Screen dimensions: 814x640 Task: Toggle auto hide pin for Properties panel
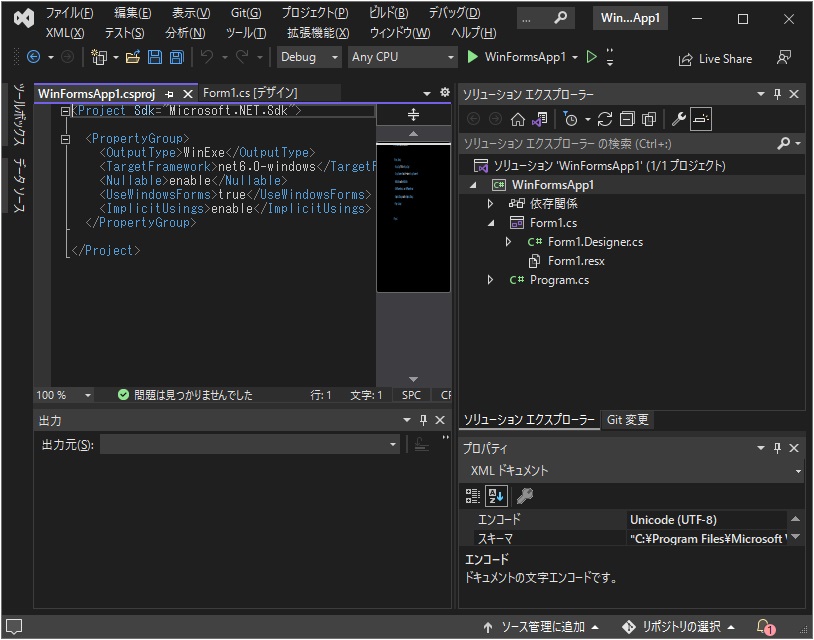pos(777,448)
